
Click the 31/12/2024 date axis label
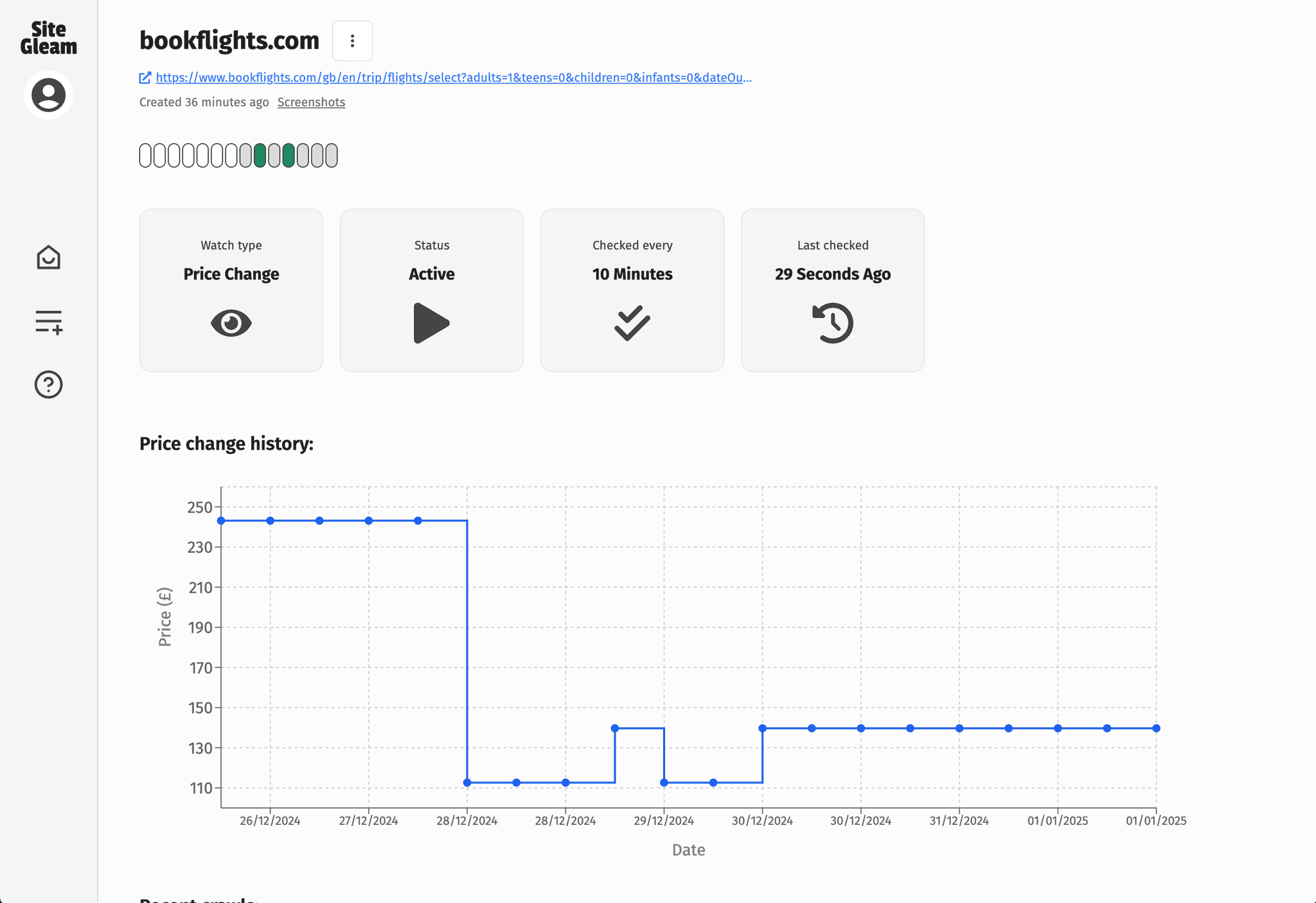point(959,821)
